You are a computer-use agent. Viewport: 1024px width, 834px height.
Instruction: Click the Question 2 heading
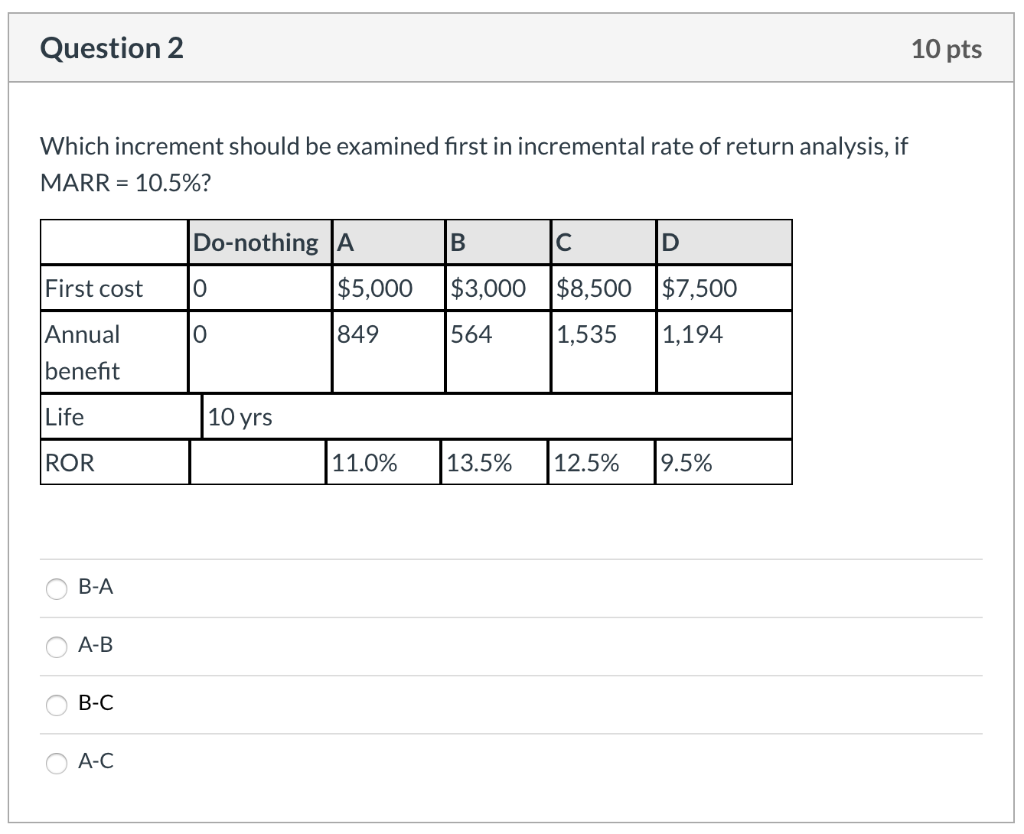[112, 48]
